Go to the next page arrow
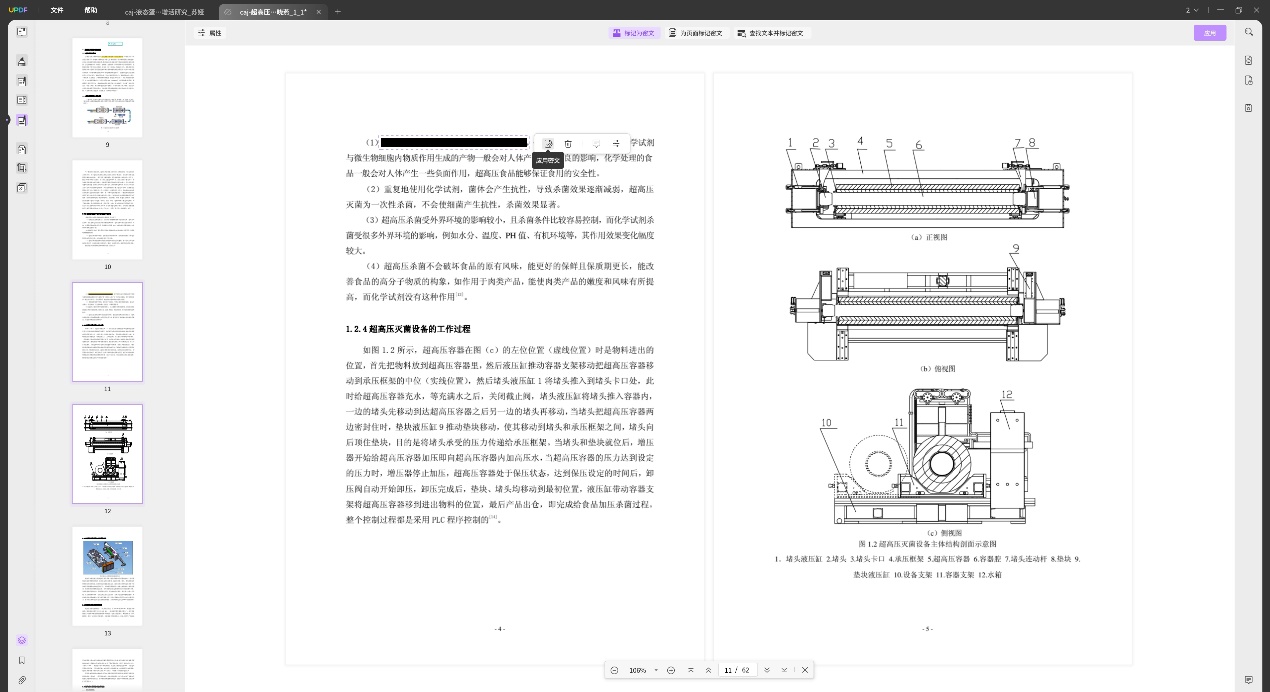Image resolution: width=1270 pixels, height=692 pixels. 767,670
